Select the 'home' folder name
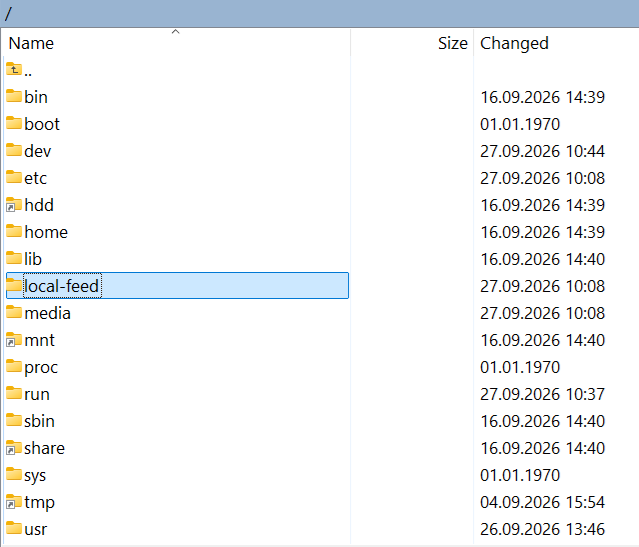This screenshot has height=547, width=639. click(46, 232)
